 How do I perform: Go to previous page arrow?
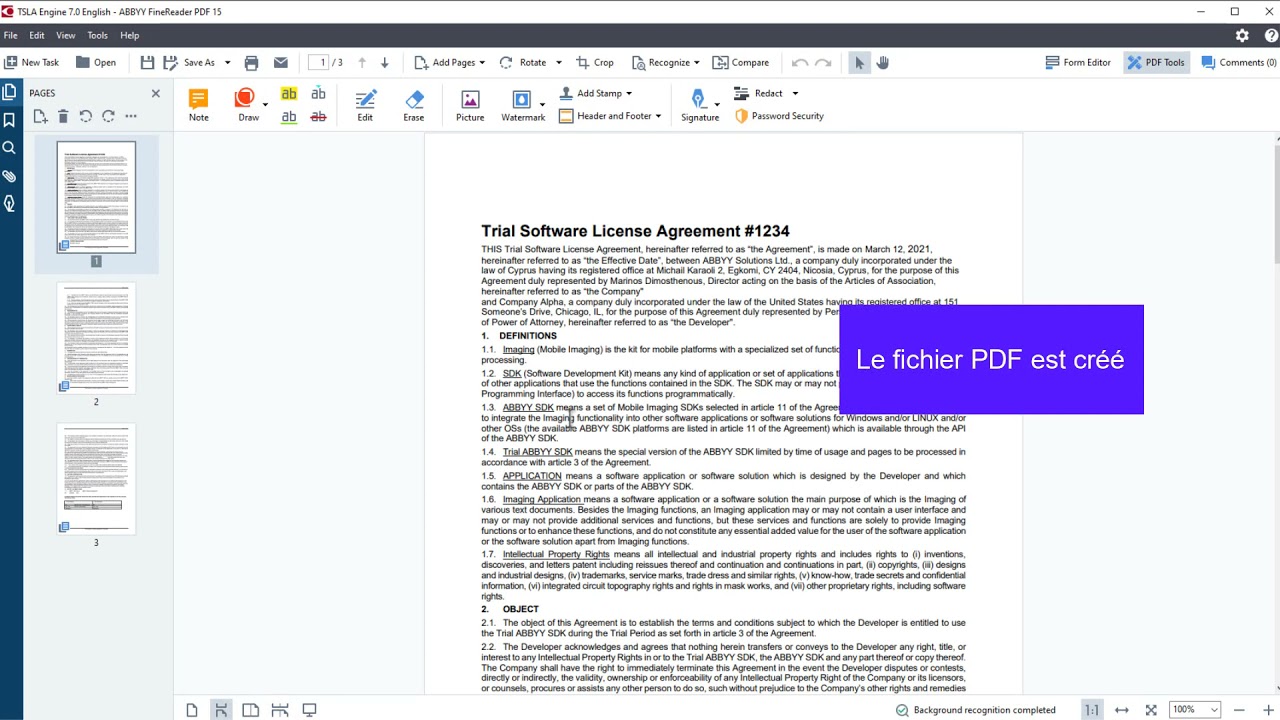click(362, 62)
